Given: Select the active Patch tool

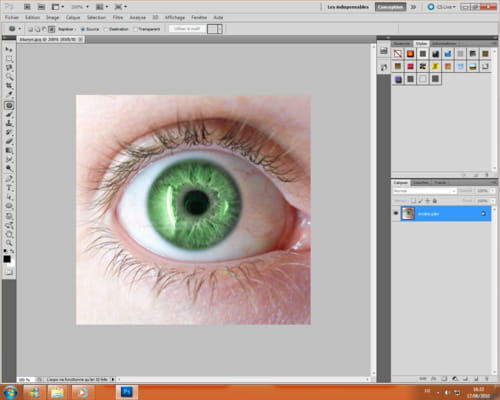Looking at the screenshot, I should (x=9, y=106).
